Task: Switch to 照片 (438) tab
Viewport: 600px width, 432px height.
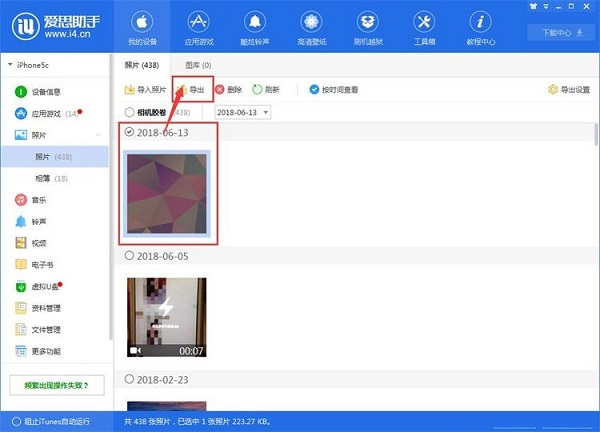Action: (142, 65)
